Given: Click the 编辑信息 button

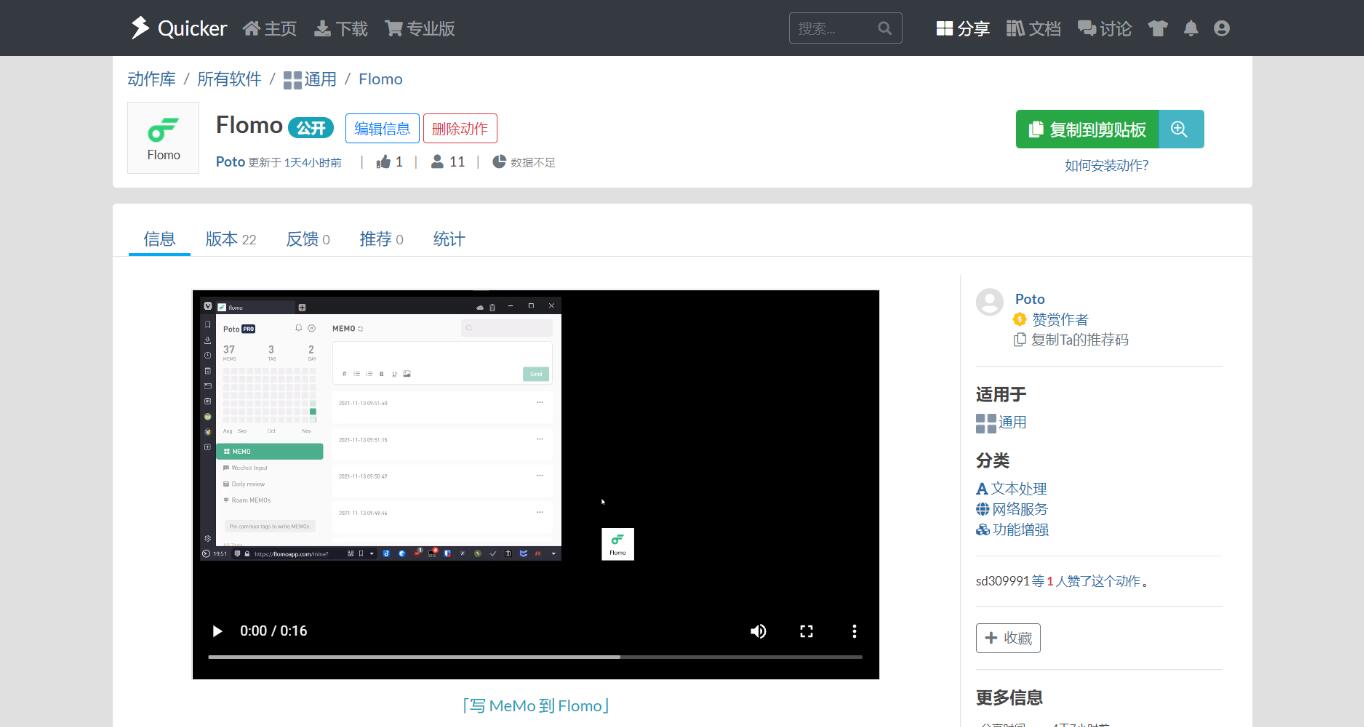Looking at the screenshot, I should click(382, 128).
